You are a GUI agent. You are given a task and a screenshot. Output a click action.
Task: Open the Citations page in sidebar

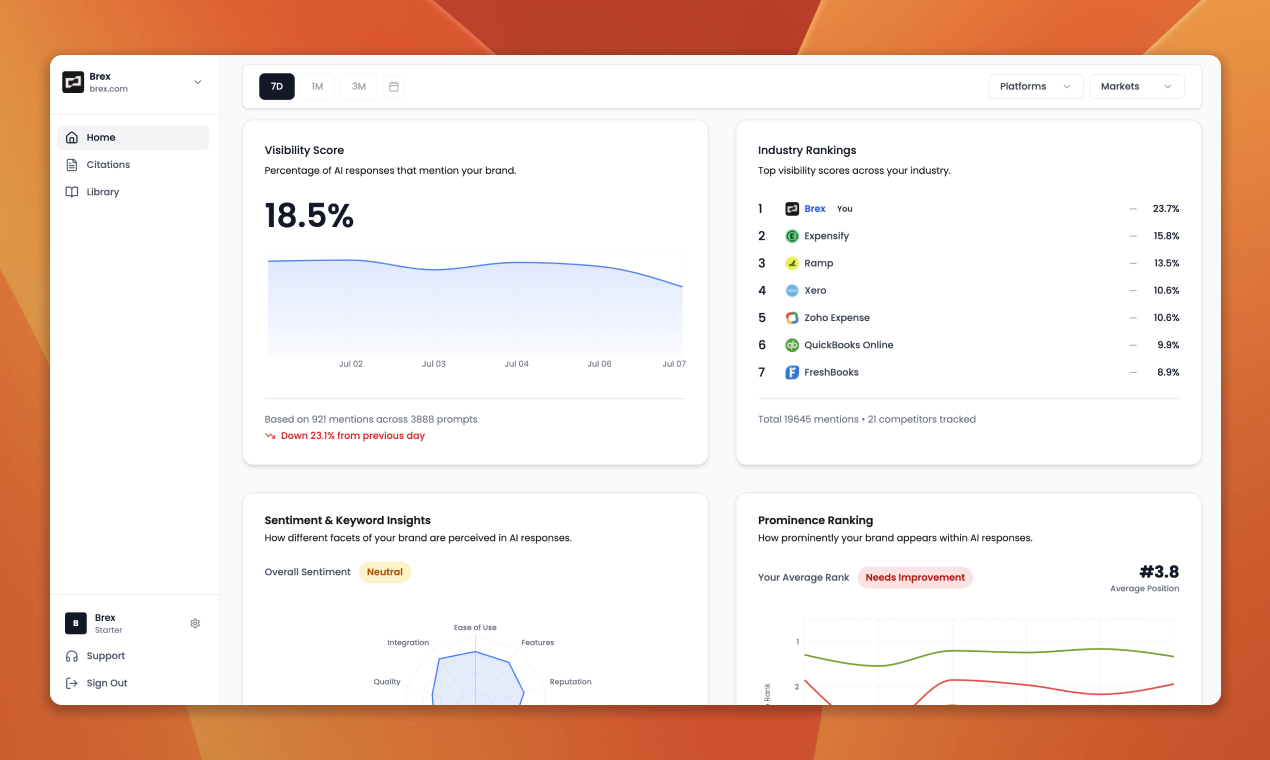click(x=133, y=164)
